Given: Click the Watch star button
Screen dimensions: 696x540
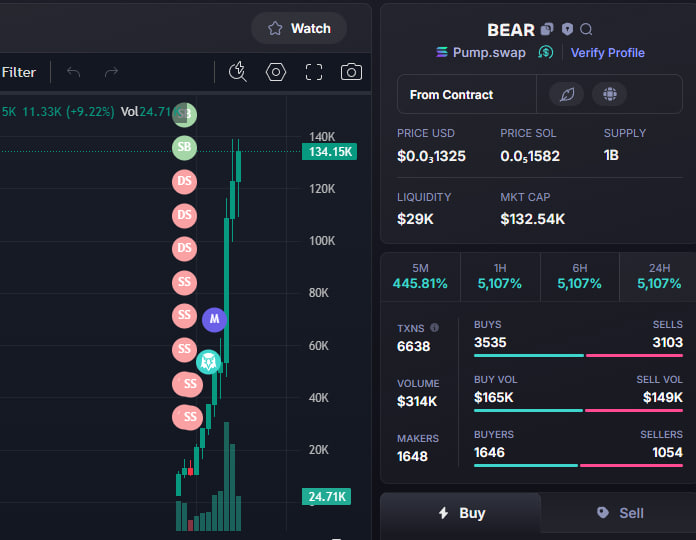Looking at the screenshot, I should tap(299, 28).
